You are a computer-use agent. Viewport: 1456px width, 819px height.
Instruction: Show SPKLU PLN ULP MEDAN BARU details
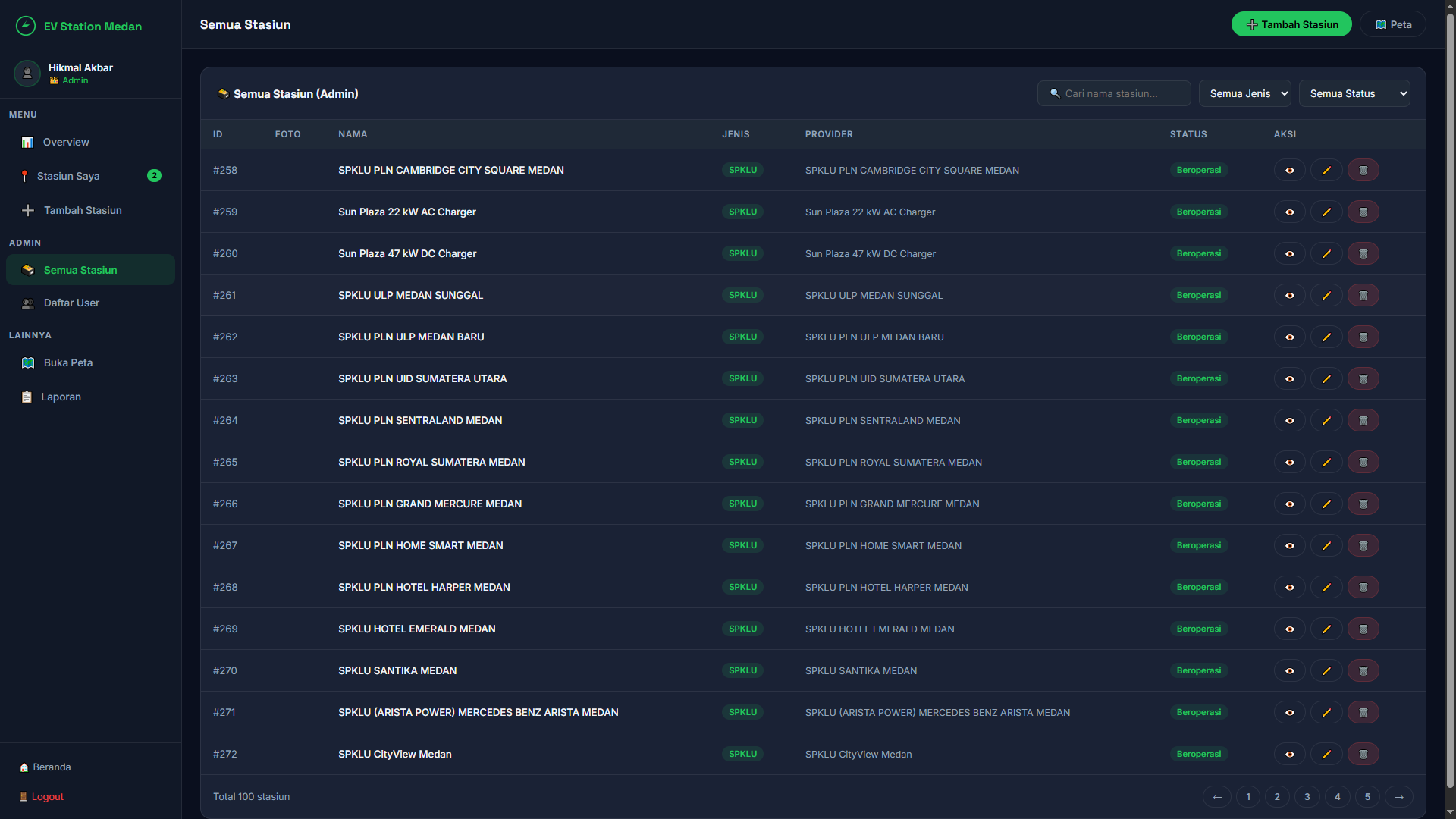coord(1289,337)
